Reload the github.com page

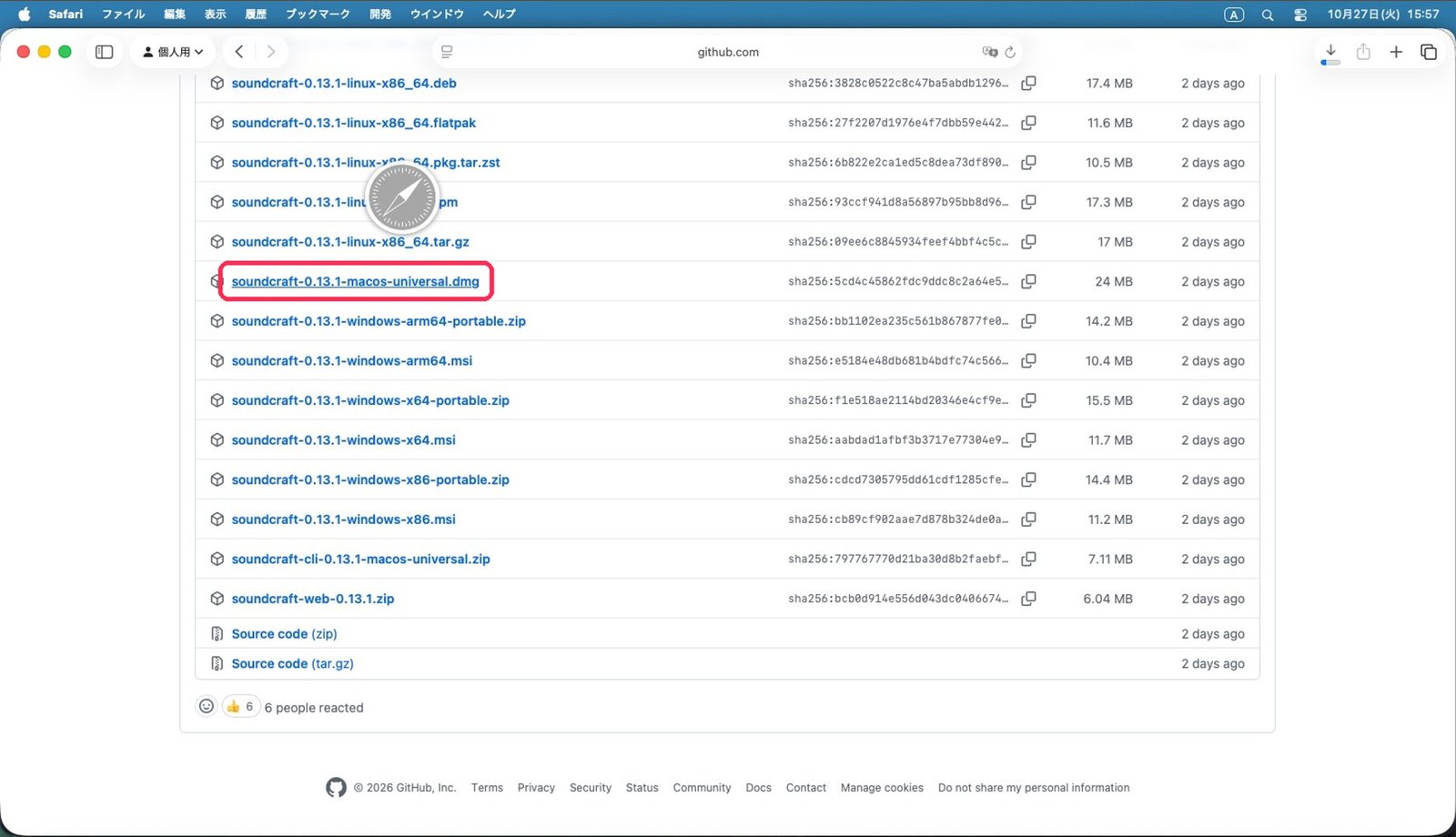1010,52
